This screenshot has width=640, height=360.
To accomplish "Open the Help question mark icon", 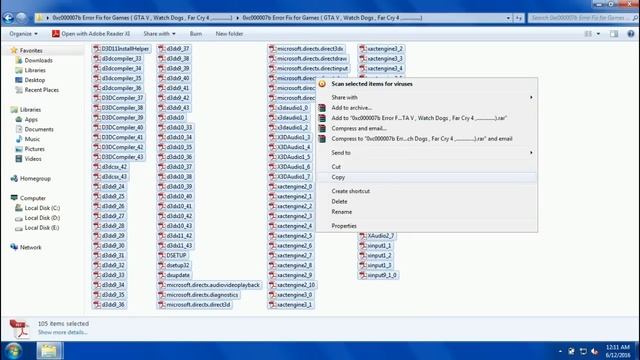I will (631, 34).
